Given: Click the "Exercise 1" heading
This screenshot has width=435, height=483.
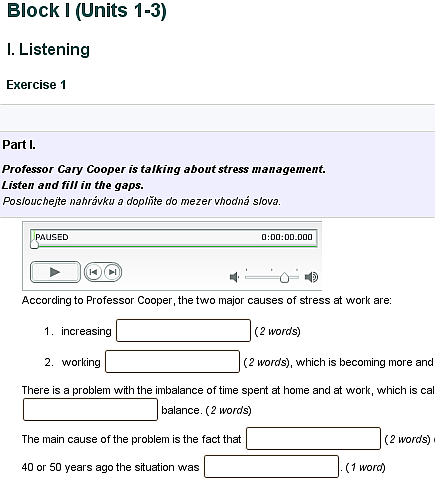Looking at the screenshot, I should click(x=36, y=85).
